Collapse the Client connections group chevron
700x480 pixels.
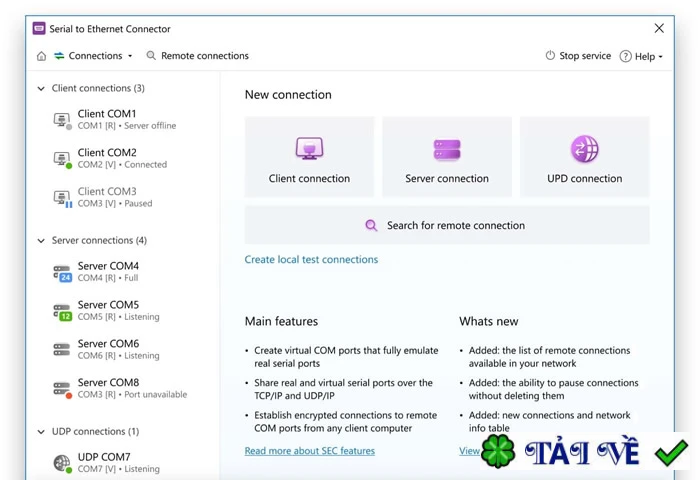click(x=41, y=88)
